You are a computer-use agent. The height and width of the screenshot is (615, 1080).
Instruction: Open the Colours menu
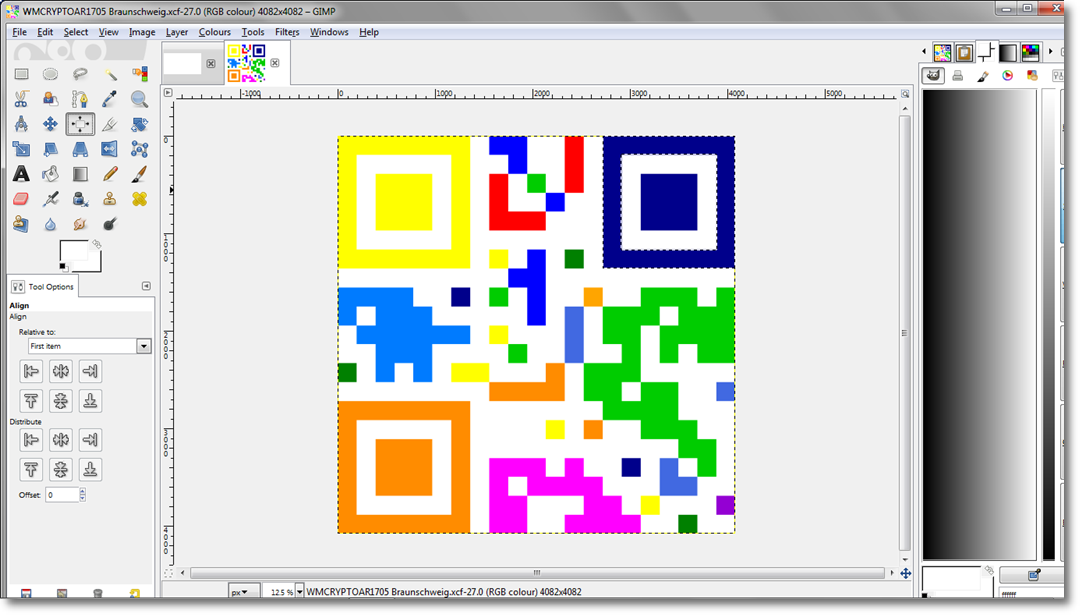tap(214, 32)
